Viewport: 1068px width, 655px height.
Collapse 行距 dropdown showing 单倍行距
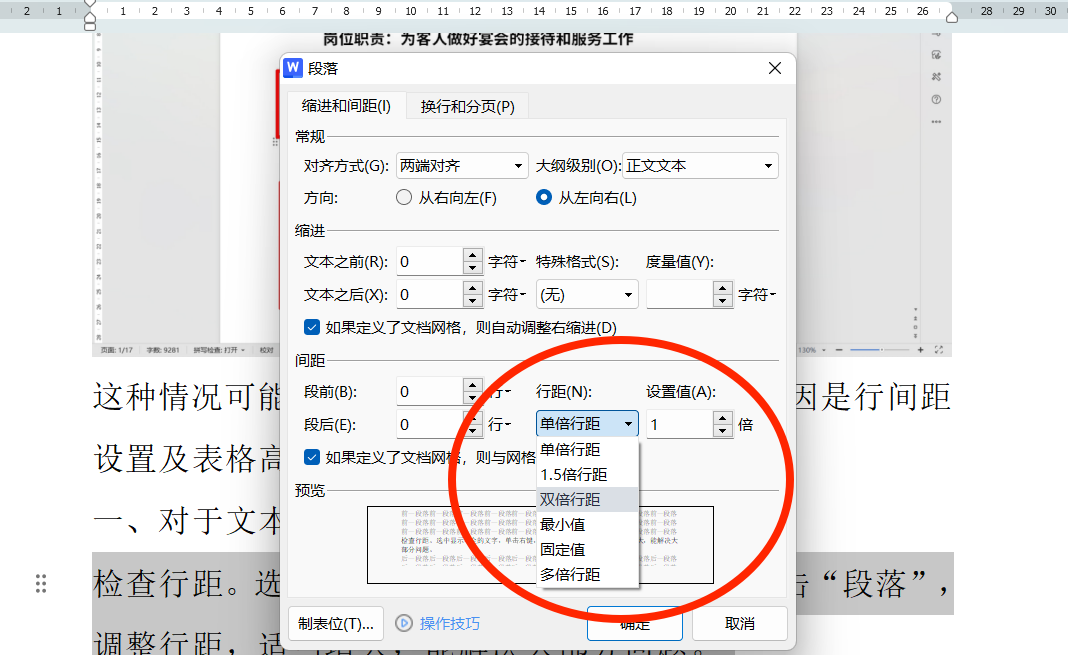587,424
